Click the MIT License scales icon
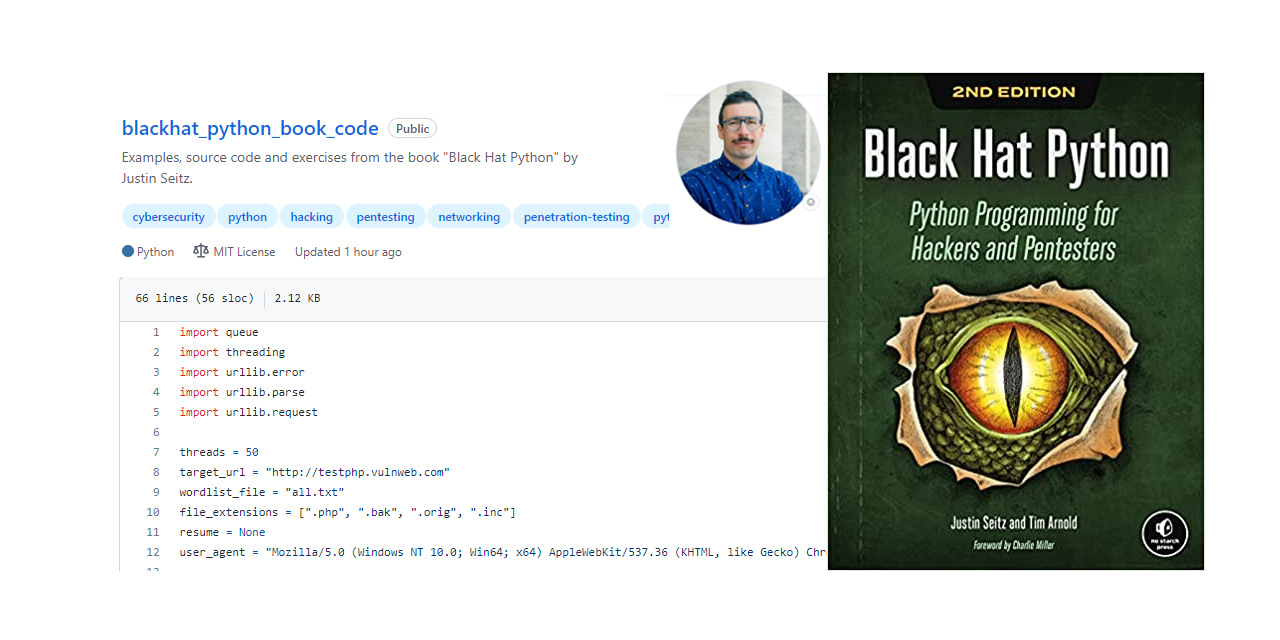 201,252
